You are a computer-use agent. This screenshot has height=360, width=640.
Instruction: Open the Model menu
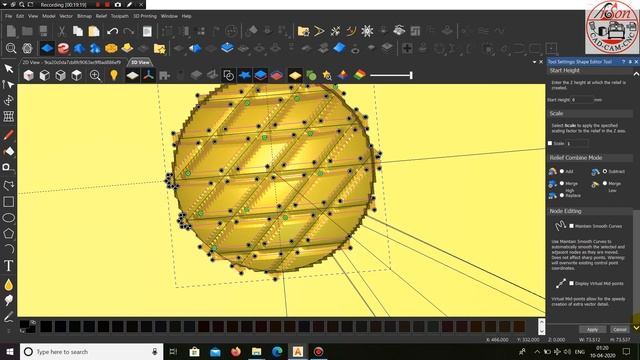pyautogui.click(x=49, y=16)
